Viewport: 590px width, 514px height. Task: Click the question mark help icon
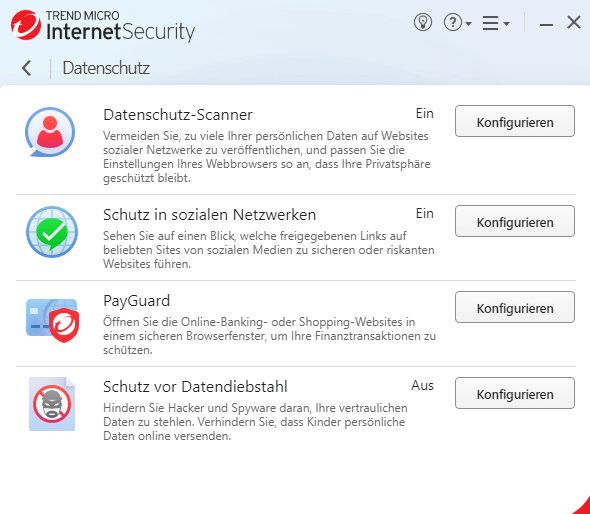453,23
